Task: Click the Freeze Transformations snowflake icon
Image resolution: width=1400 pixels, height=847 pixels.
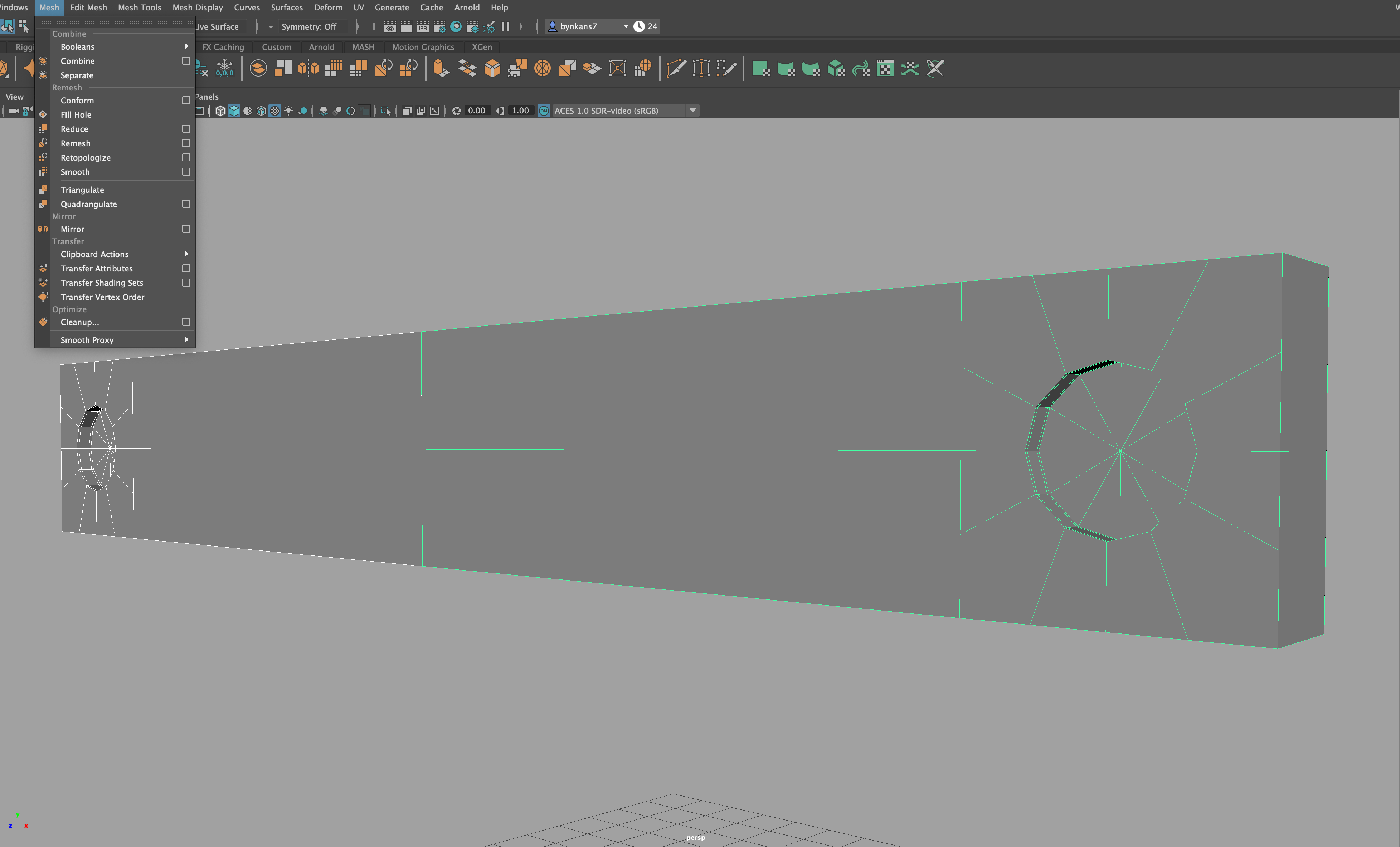Action: (x=224, y=68)
